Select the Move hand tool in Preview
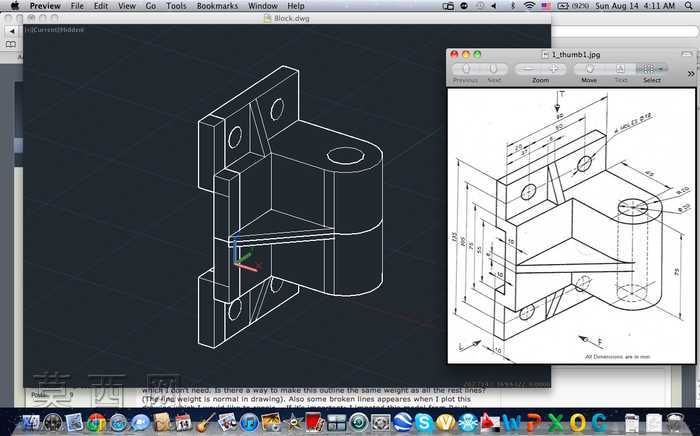 [589, 69]
